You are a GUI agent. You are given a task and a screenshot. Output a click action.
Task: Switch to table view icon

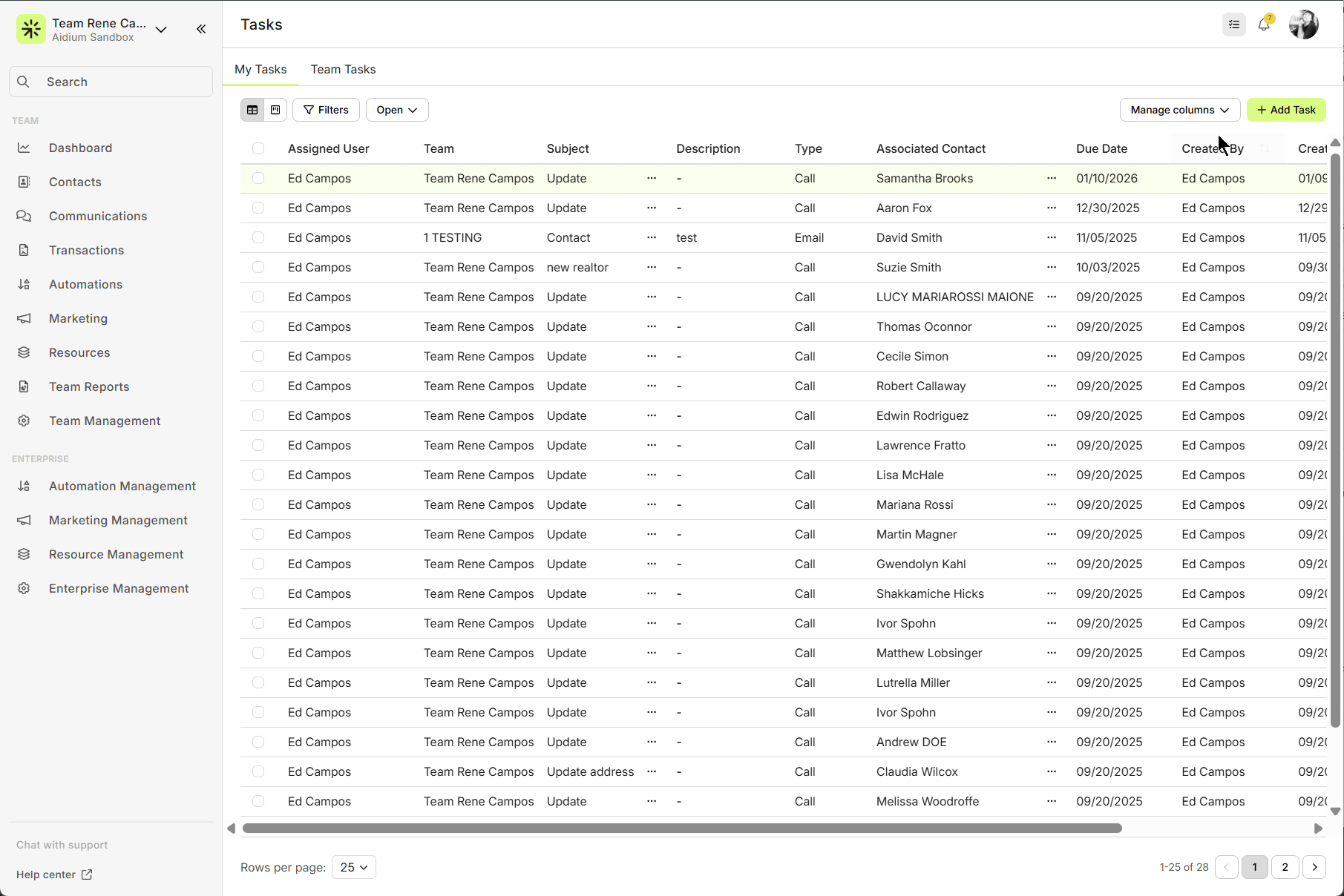252,110
